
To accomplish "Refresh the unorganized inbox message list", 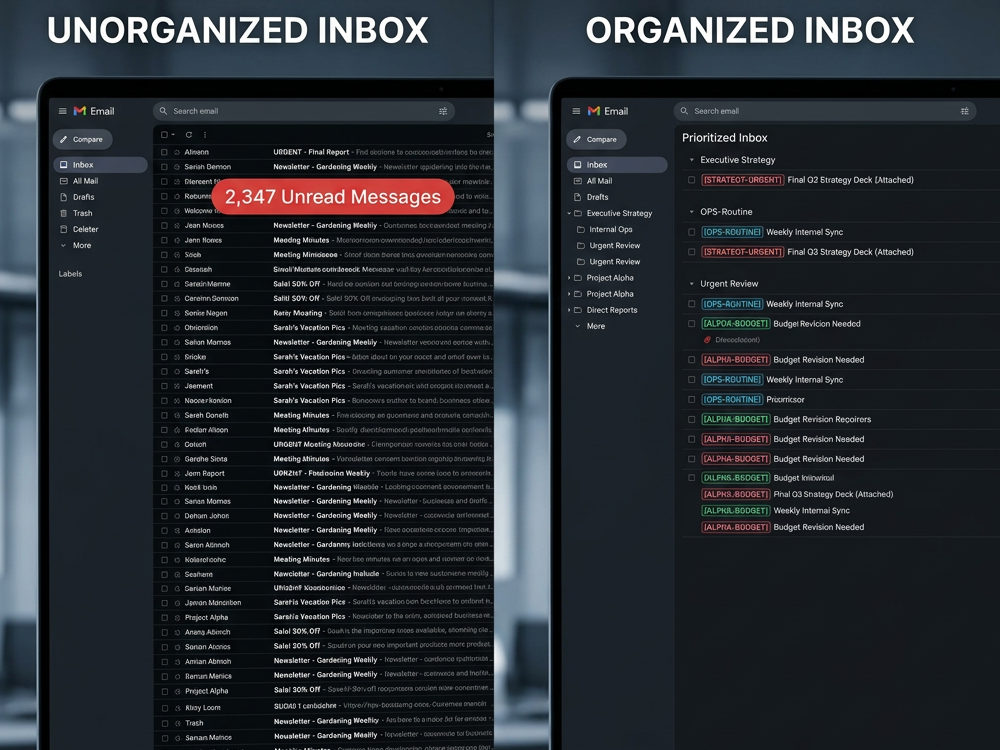I will [x=189, y=135].
